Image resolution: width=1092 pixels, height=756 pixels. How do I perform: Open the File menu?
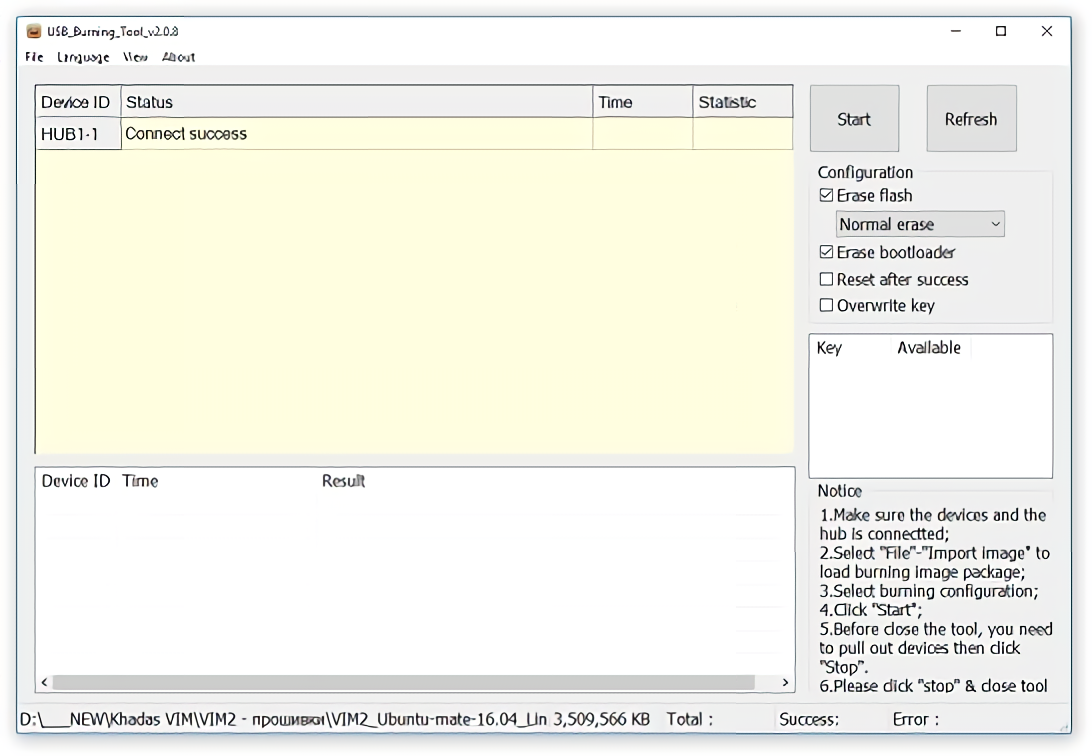(x=34, y=57)
